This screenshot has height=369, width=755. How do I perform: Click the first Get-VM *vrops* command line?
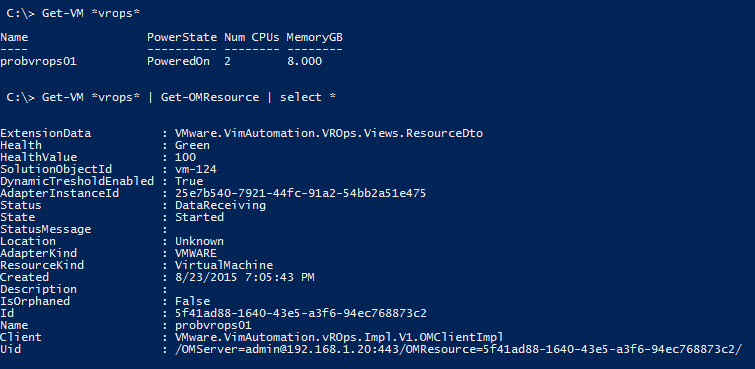(73, 13)
